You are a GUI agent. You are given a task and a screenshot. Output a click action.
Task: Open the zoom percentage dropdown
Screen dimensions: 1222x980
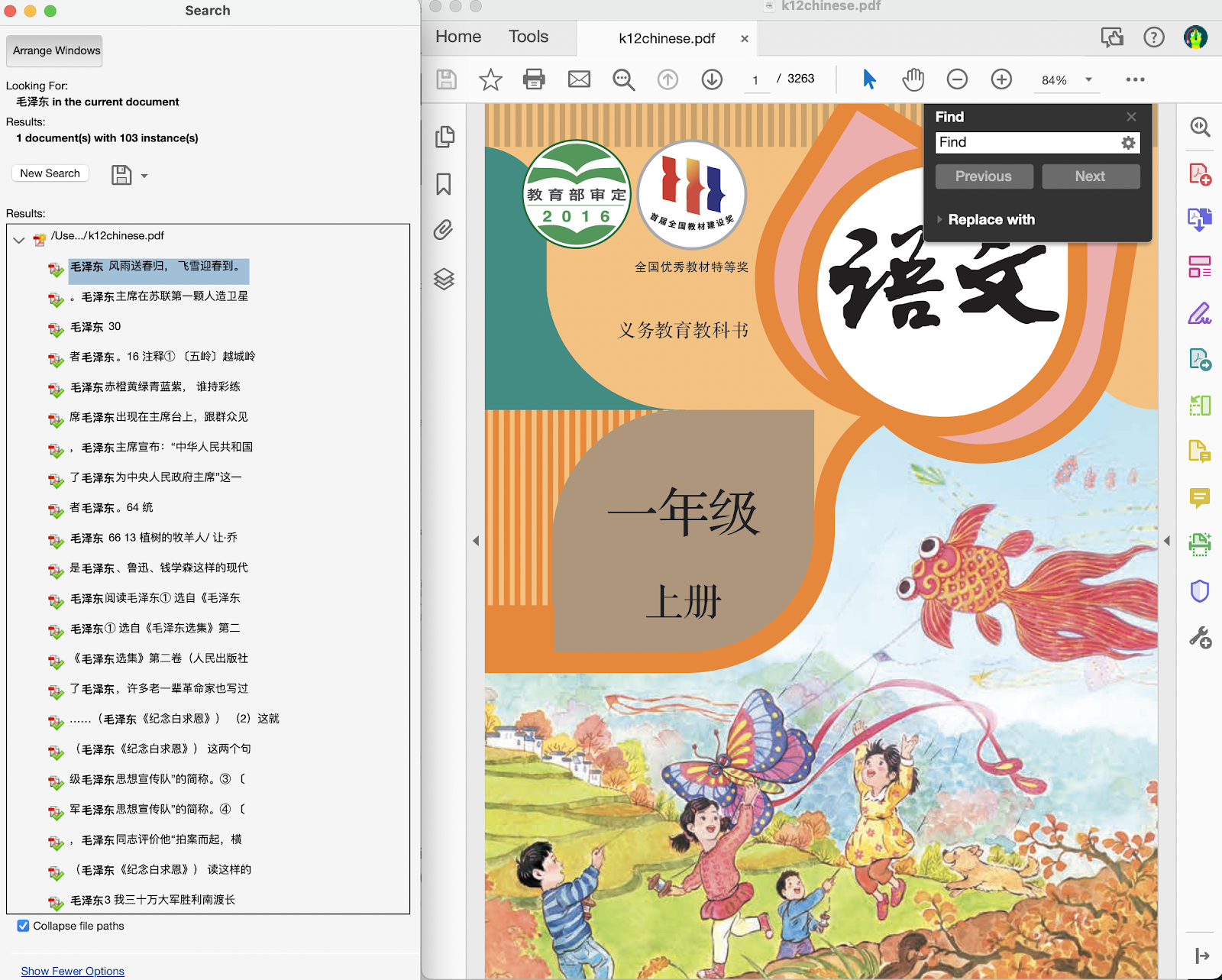1088,79
